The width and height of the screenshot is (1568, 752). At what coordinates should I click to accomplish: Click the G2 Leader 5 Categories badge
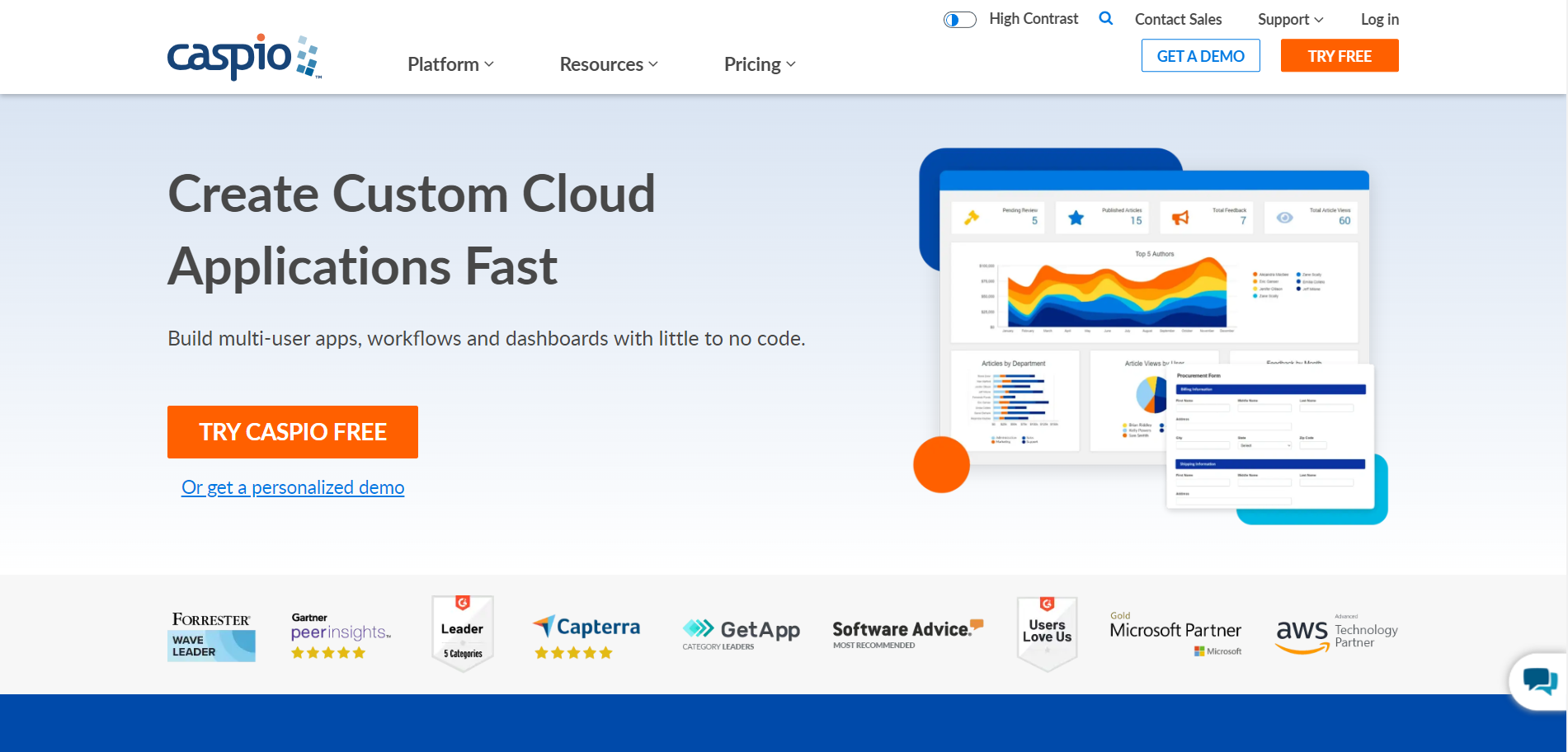[463, 633]
